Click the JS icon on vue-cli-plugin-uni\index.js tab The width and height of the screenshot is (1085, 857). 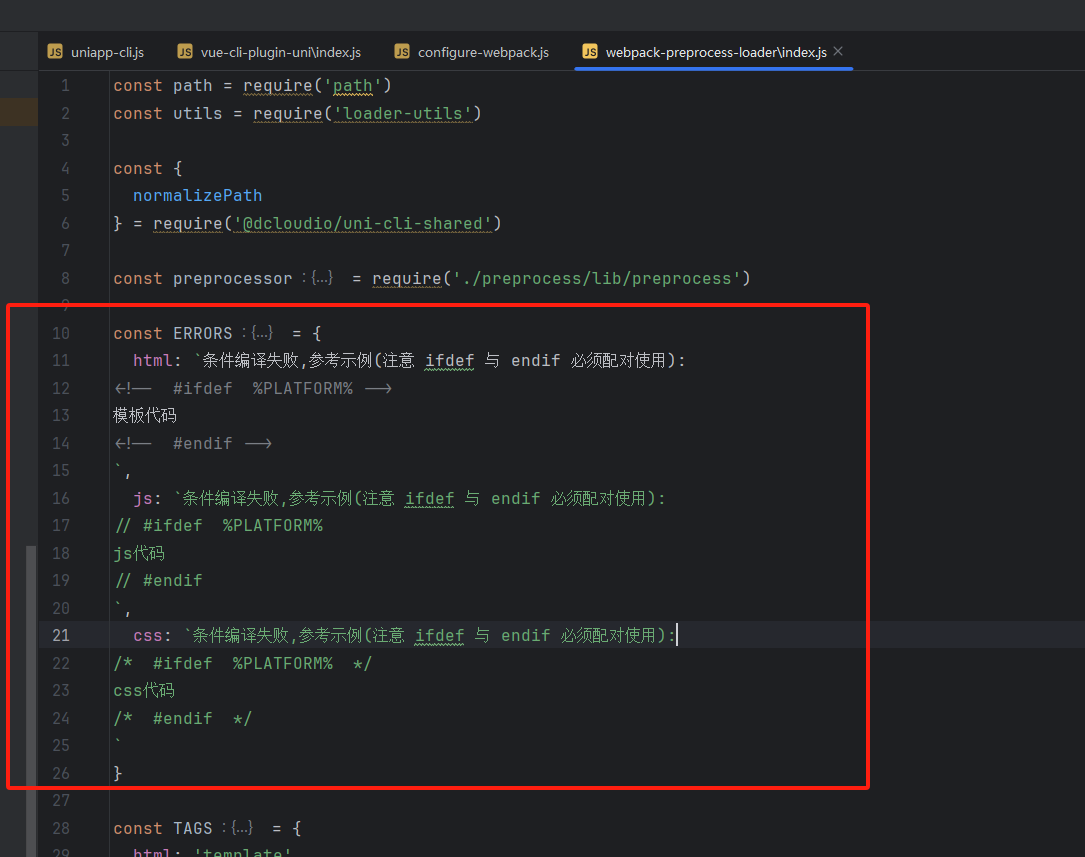pos(185,52)
